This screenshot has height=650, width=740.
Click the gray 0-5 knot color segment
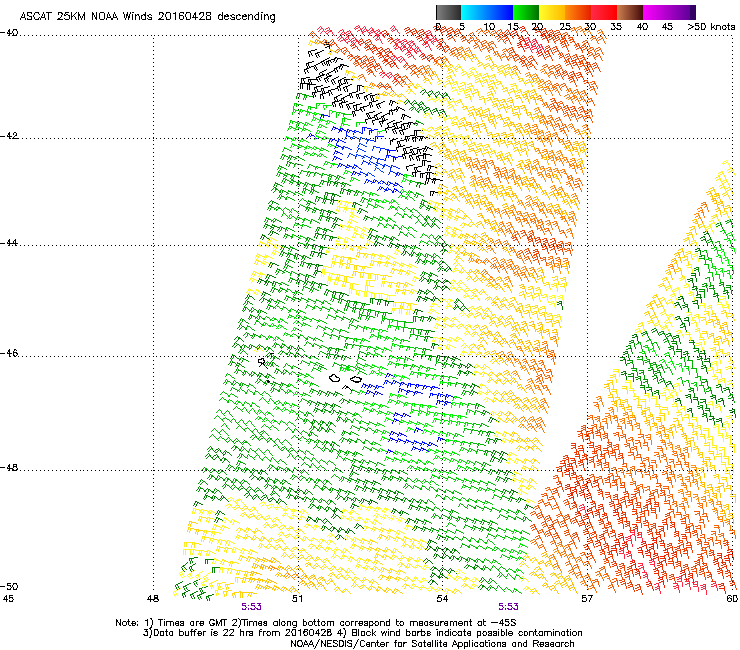[448, 12]
